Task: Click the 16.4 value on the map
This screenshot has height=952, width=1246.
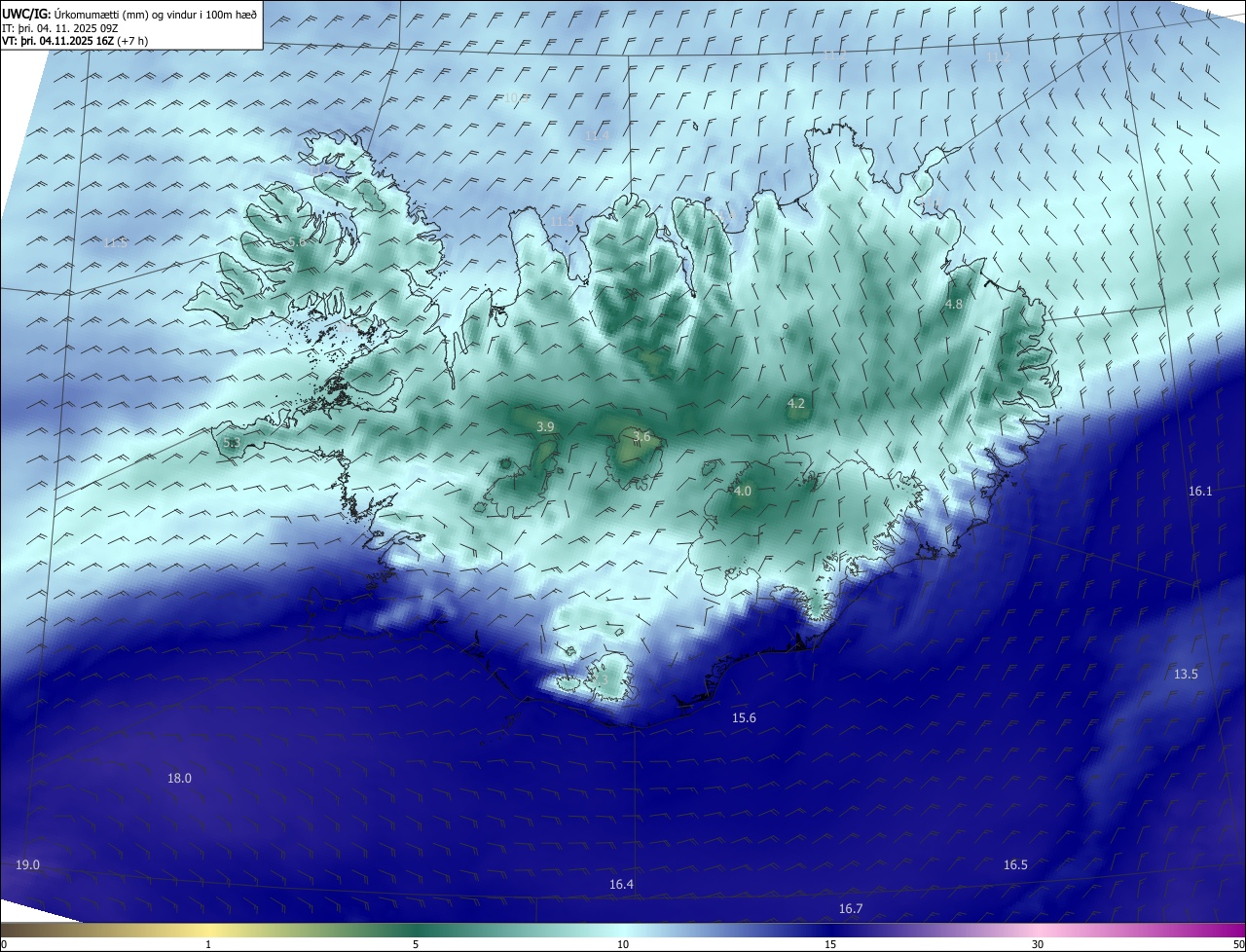Action: [x=622, y=884]
